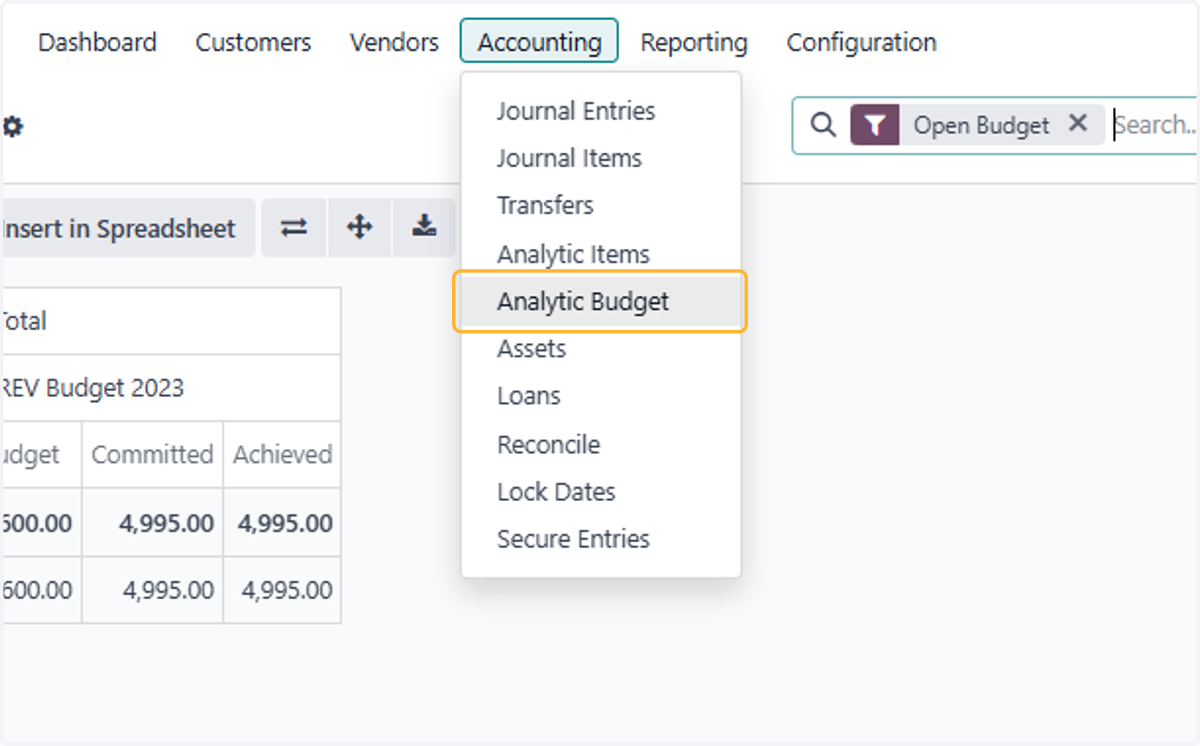Click the search magnifier icon
This screenshot has width=1200, height=746.
click(x=822, y=125)
